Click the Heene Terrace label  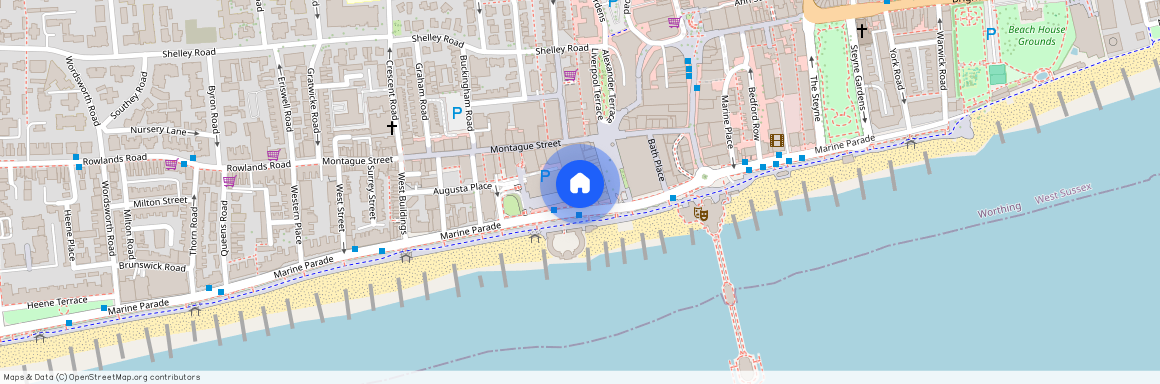[57, 304]
